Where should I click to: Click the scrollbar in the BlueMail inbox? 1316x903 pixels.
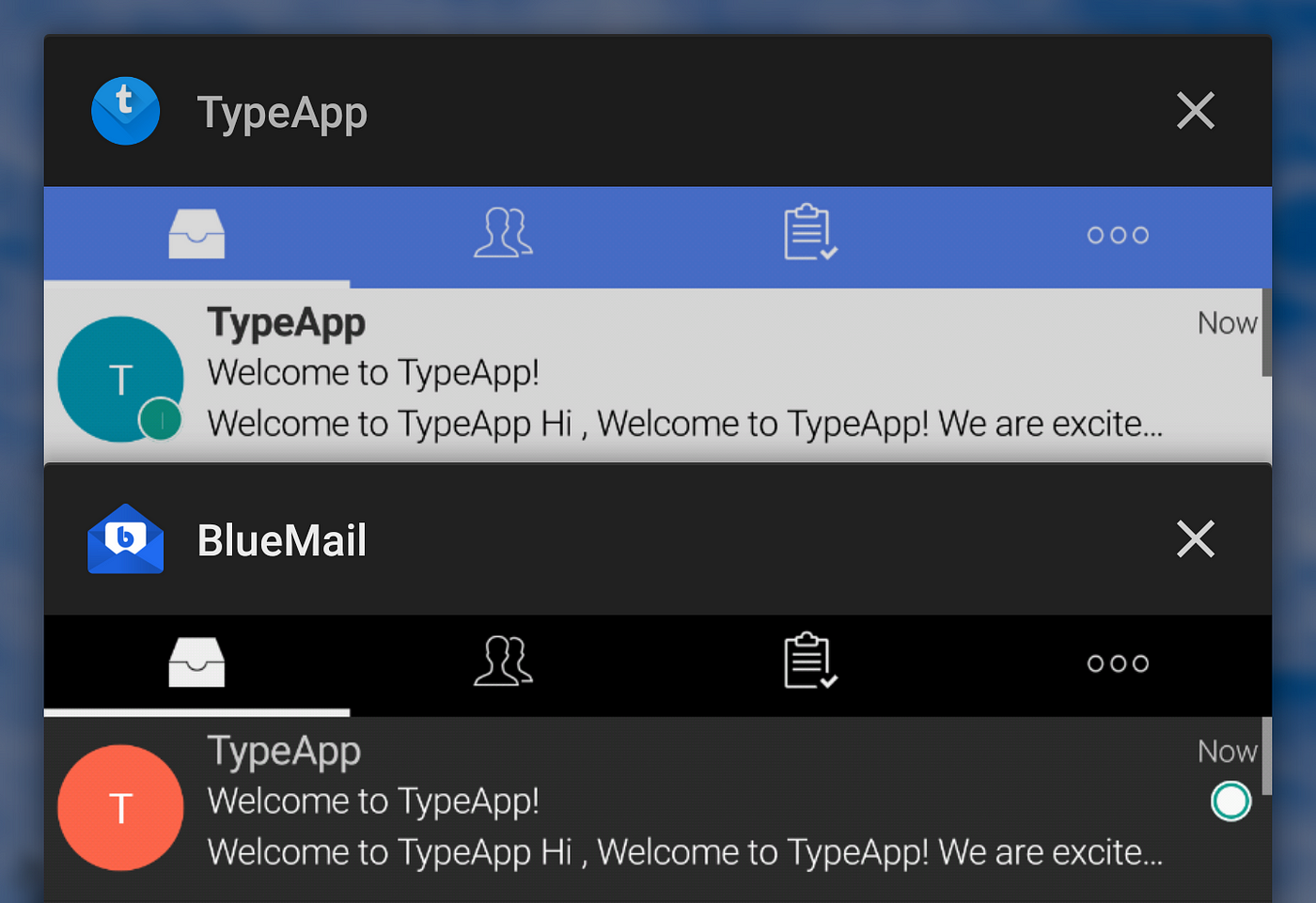tap(1267, 756)
